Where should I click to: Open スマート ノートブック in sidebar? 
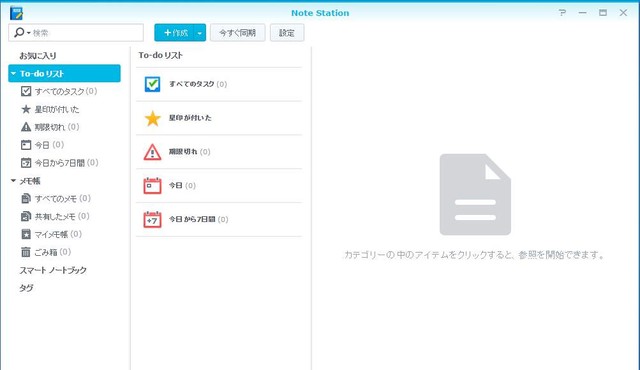pos(53,270)
